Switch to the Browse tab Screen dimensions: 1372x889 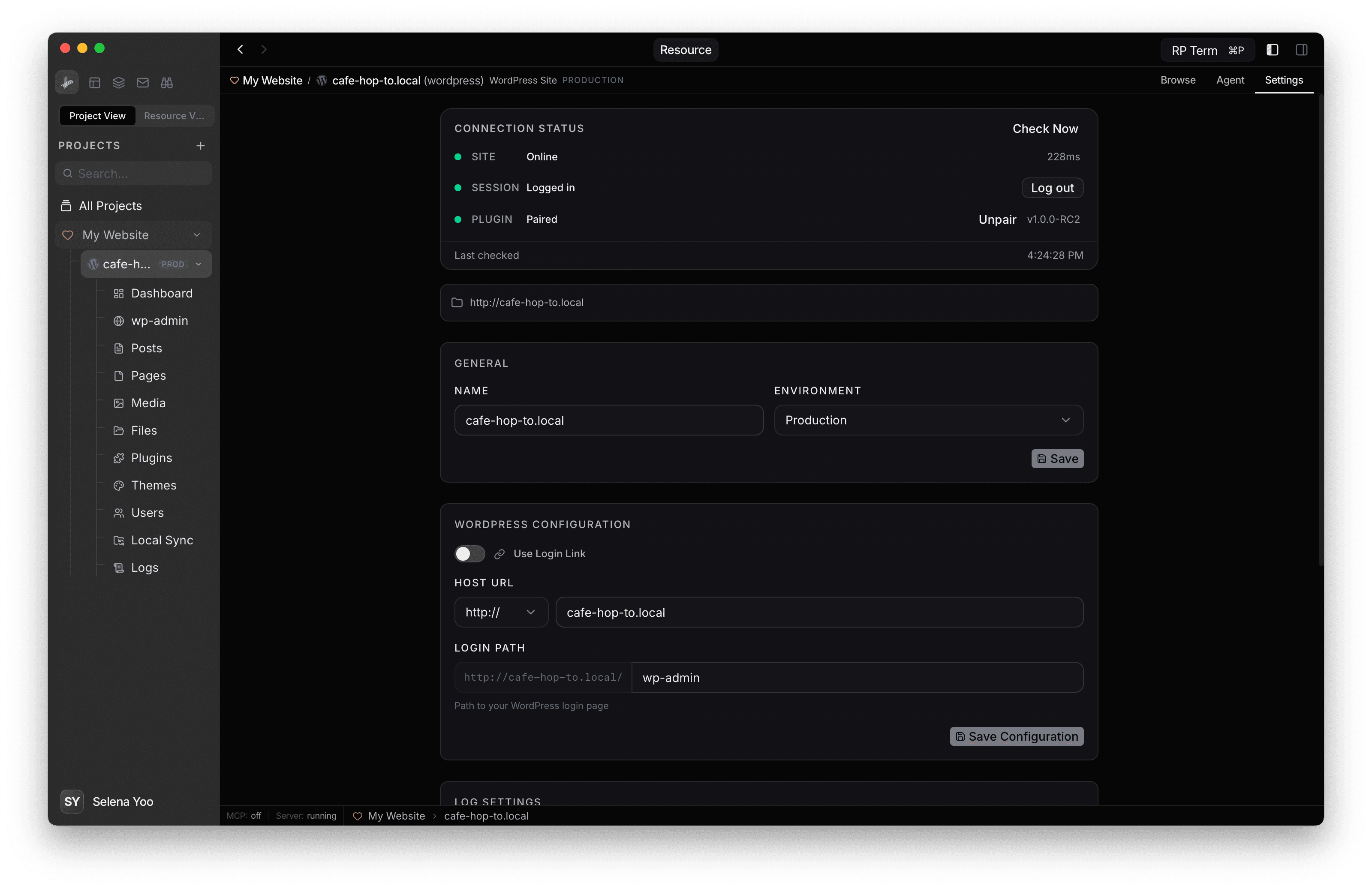(x=1177, y=80)
